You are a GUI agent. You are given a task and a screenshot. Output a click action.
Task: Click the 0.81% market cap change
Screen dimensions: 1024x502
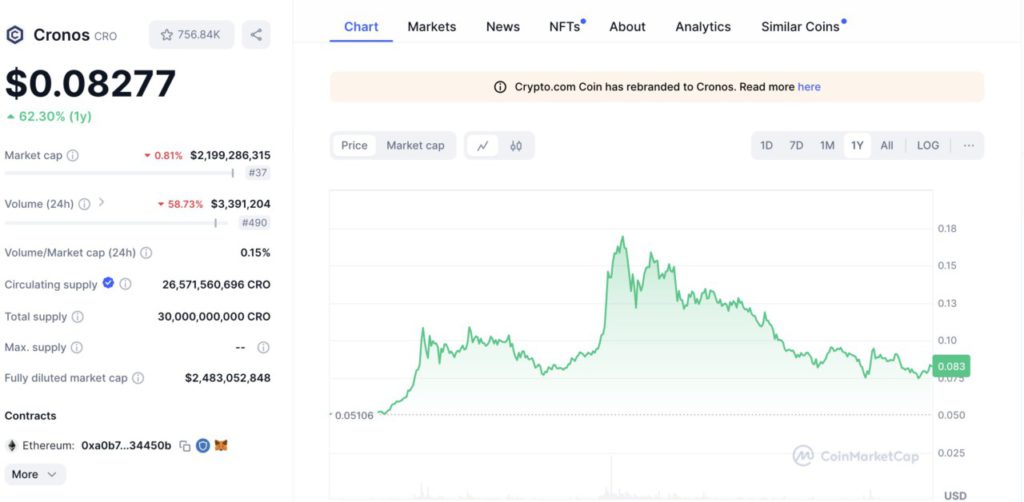(x=163, y=155)
